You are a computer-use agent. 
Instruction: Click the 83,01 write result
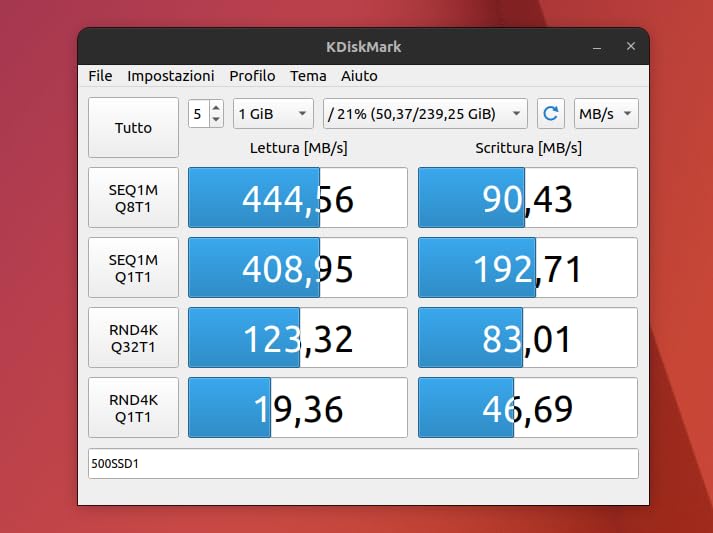(x=528, y=338)
